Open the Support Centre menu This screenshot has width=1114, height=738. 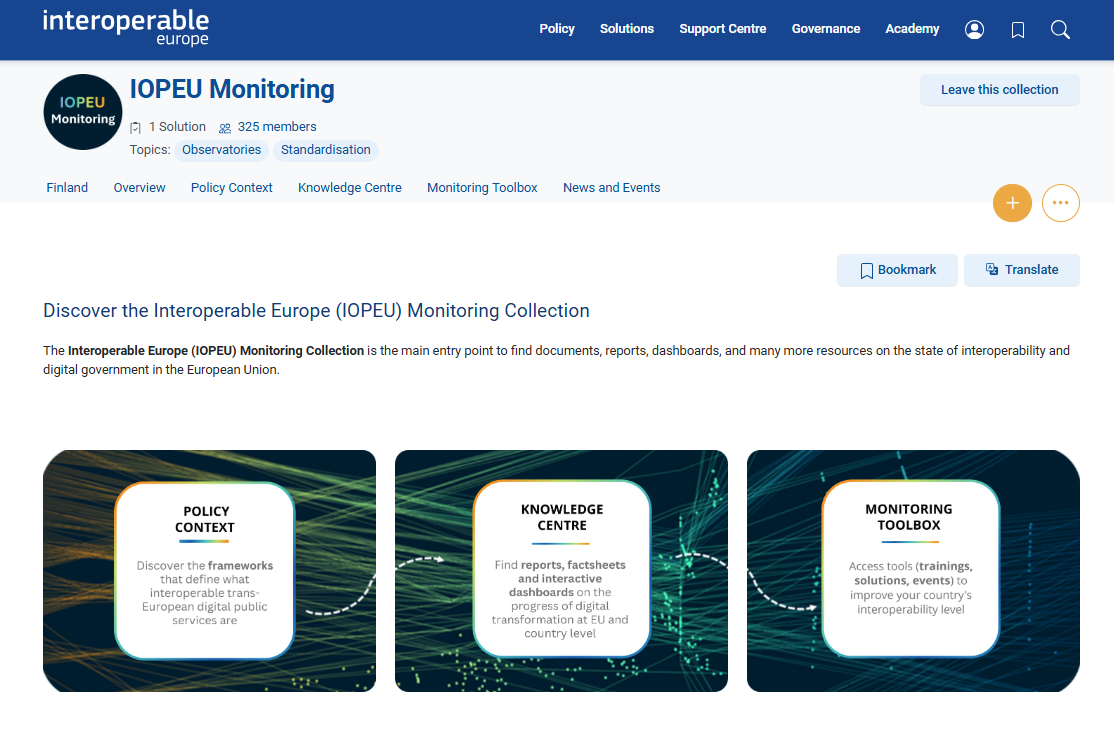coord(723,29)
